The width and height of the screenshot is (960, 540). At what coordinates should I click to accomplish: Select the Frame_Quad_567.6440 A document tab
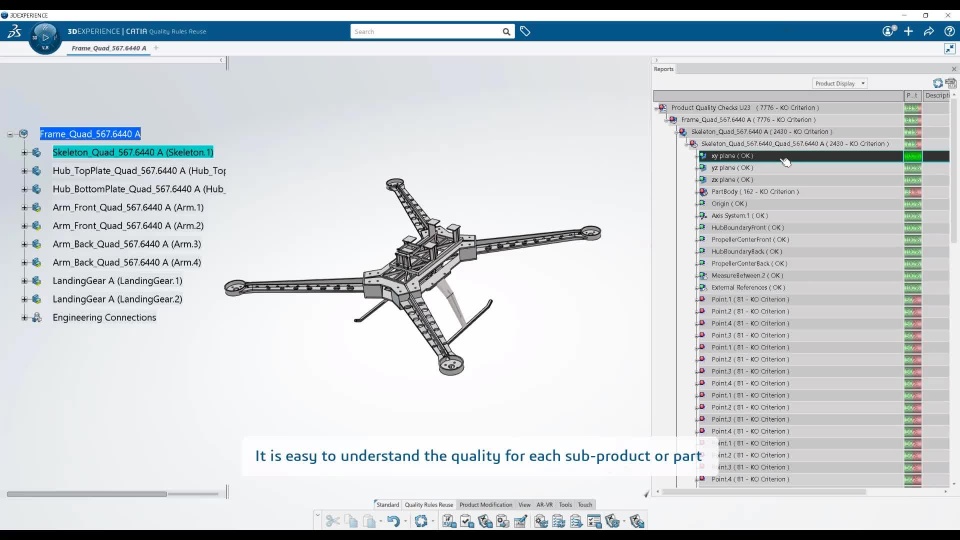tap(108, 48)
